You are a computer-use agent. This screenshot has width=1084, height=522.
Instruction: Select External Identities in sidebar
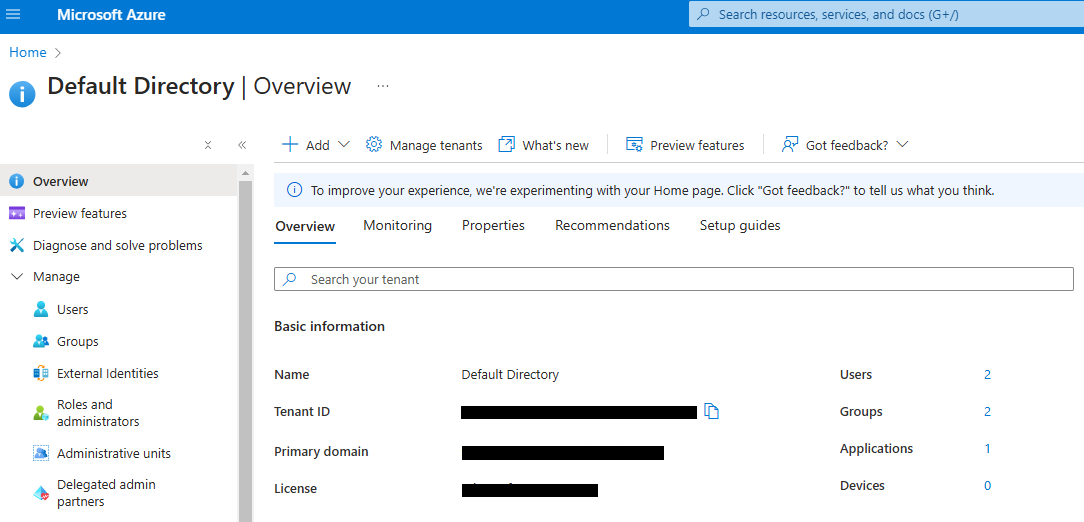[107, 374]
